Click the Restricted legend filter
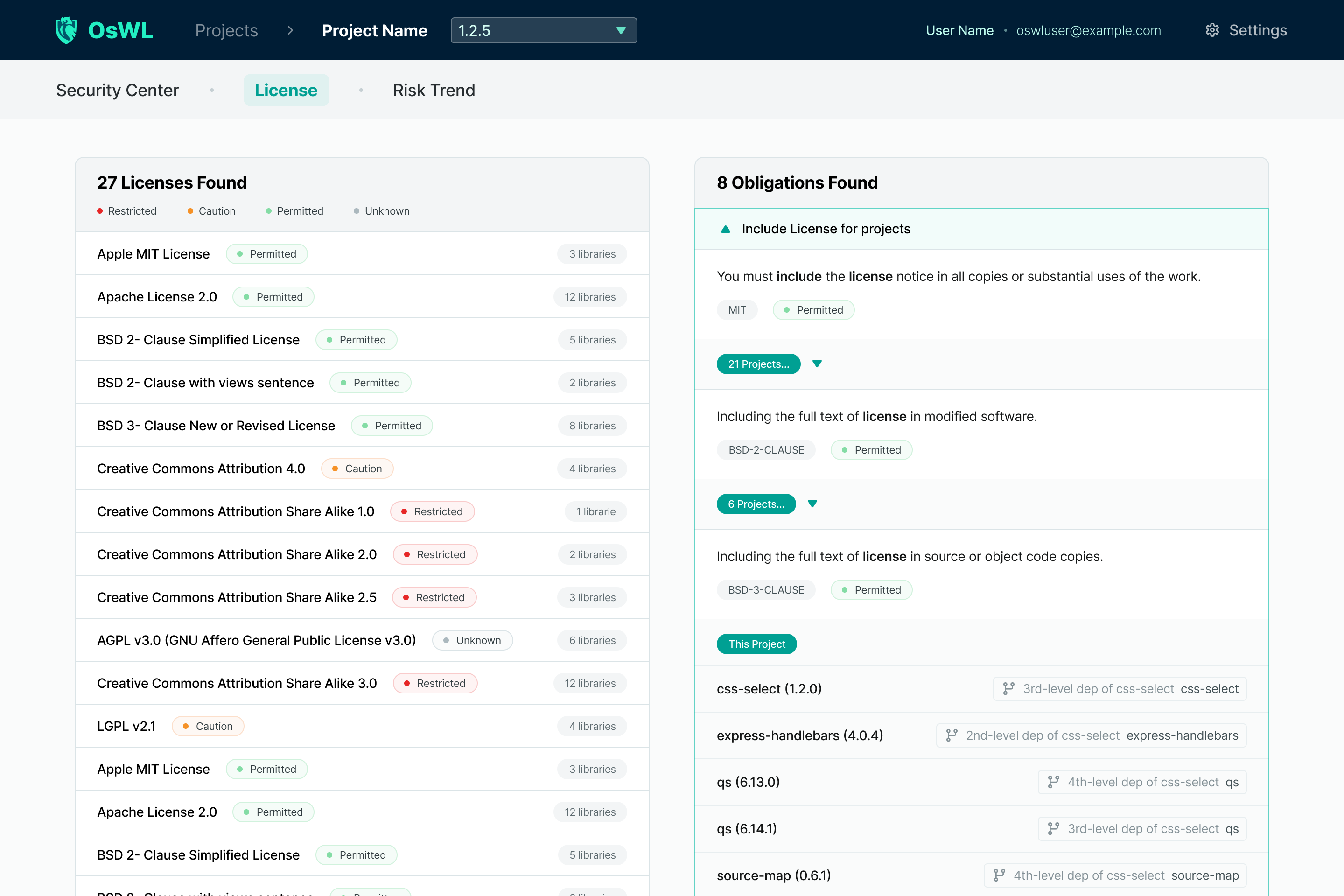The width and height of the screenshot is (1344, 896). [x=127, y=211]
